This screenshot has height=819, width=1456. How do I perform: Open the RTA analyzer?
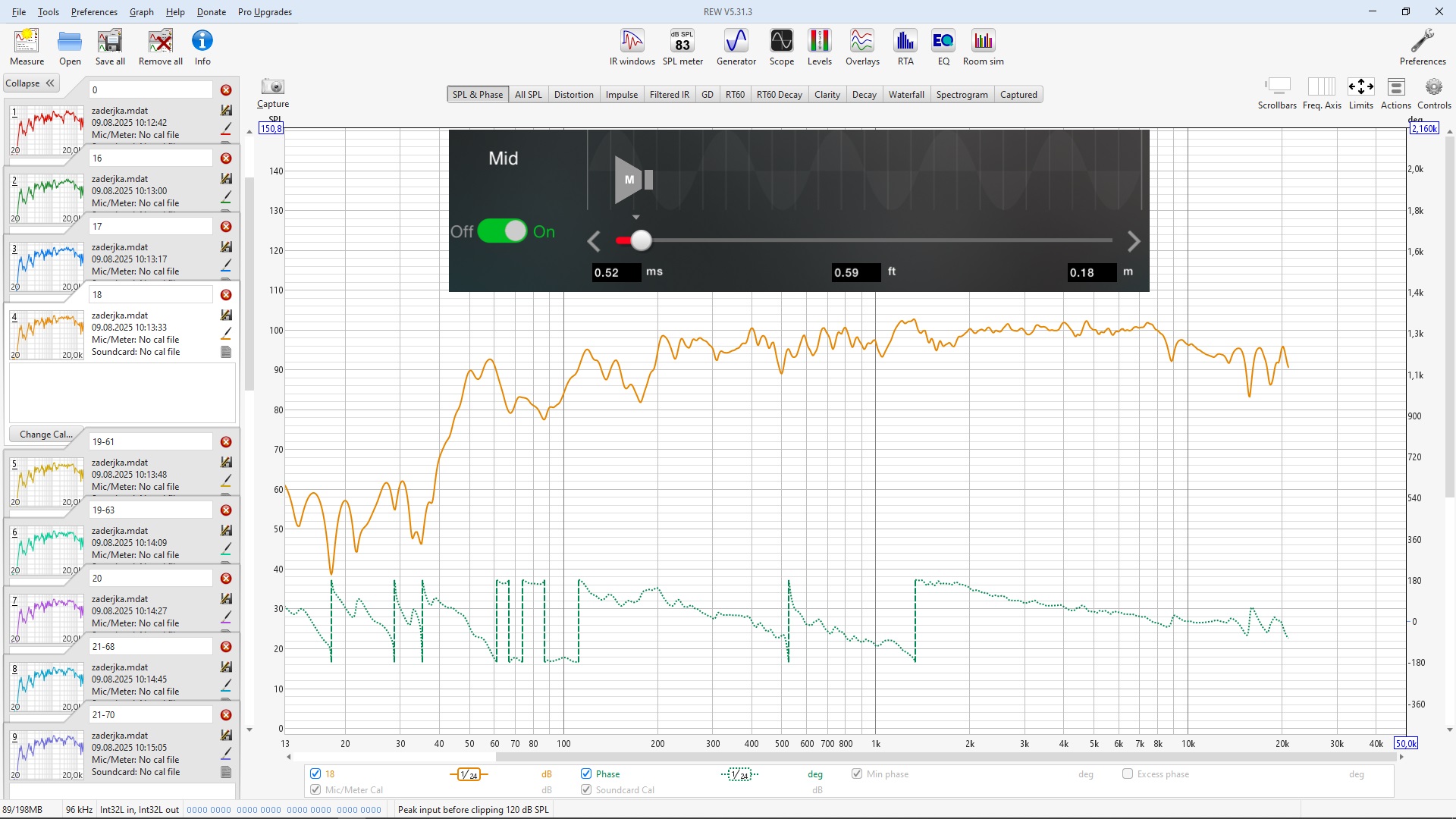[905, 47]
